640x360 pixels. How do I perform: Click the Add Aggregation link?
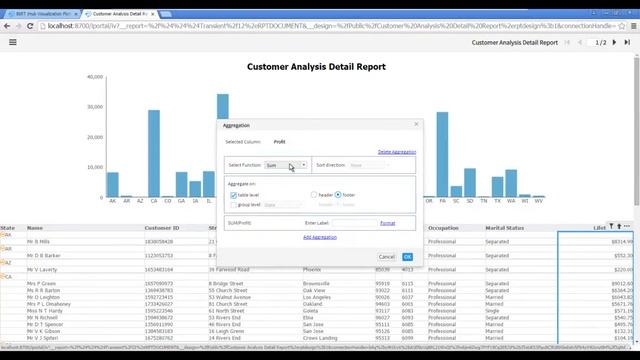320,237
